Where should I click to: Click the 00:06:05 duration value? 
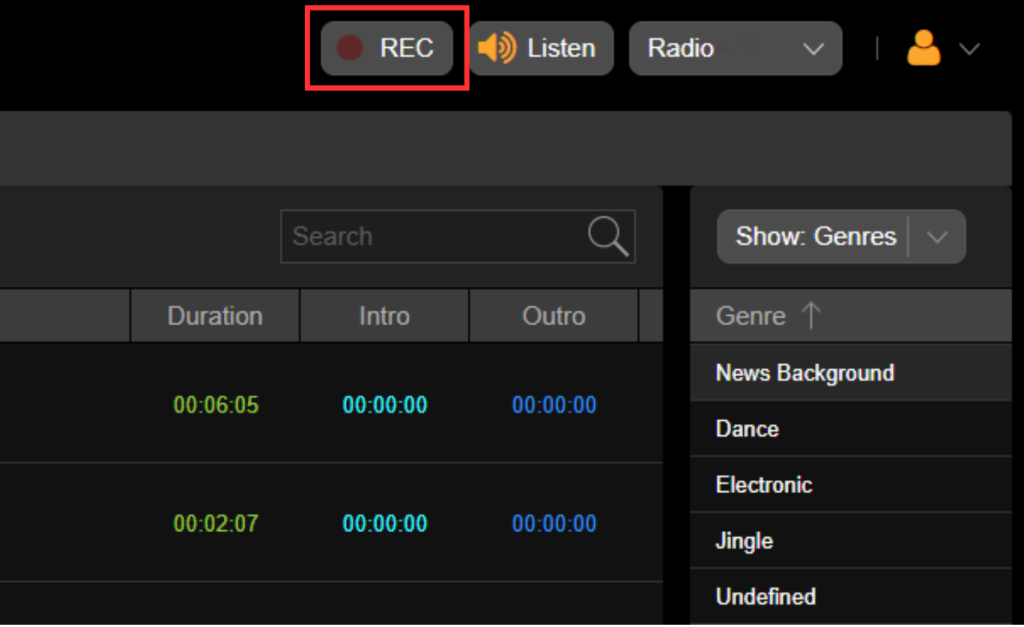216,405
